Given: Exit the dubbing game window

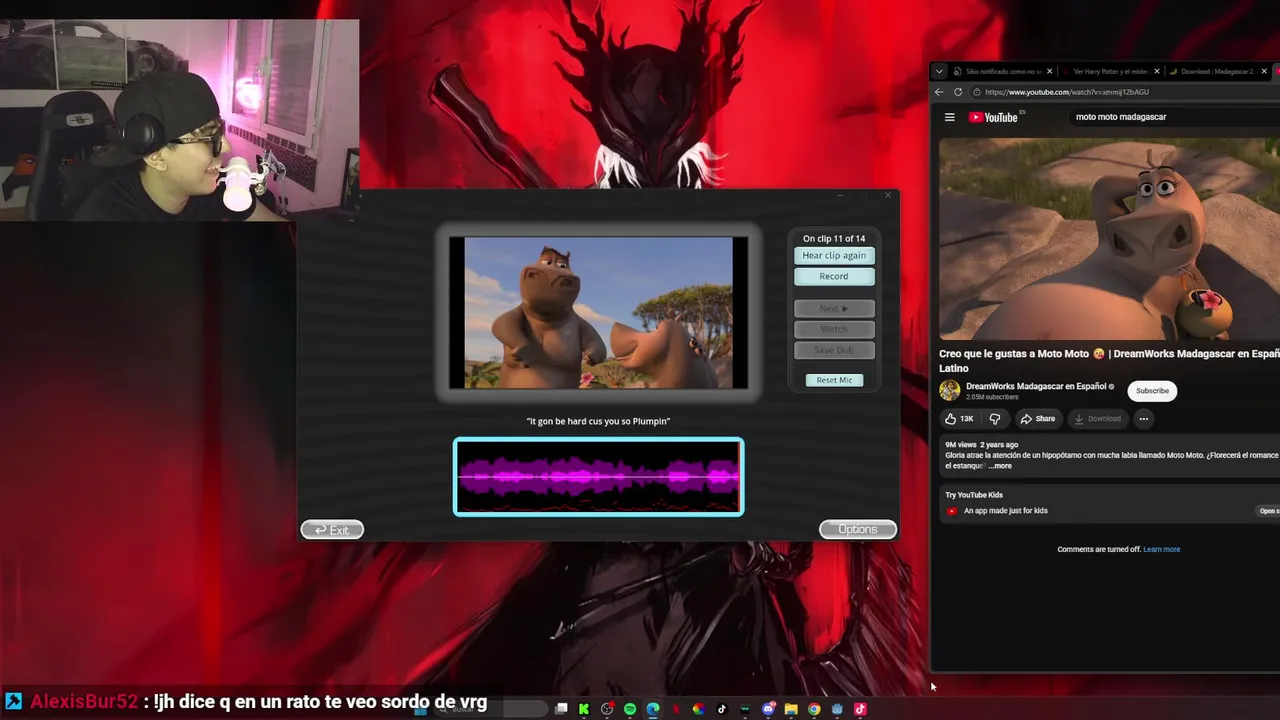Looking at the screenshot, I should point(332,530).
